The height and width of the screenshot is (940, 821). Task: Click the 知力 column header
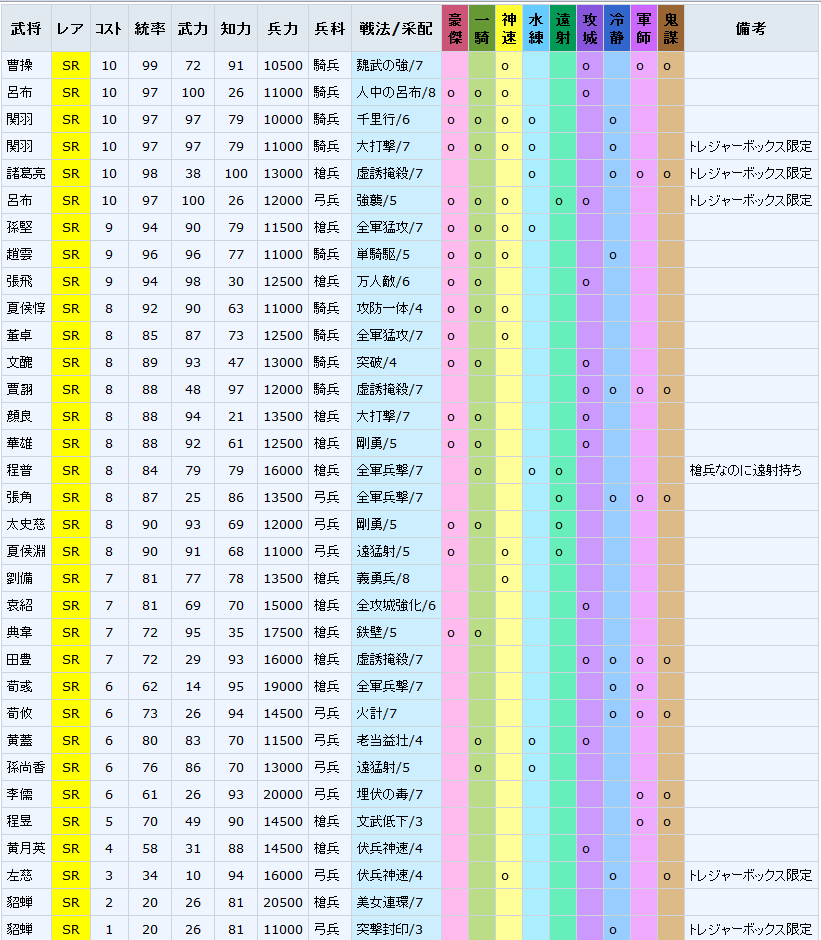tap(236, 28)
